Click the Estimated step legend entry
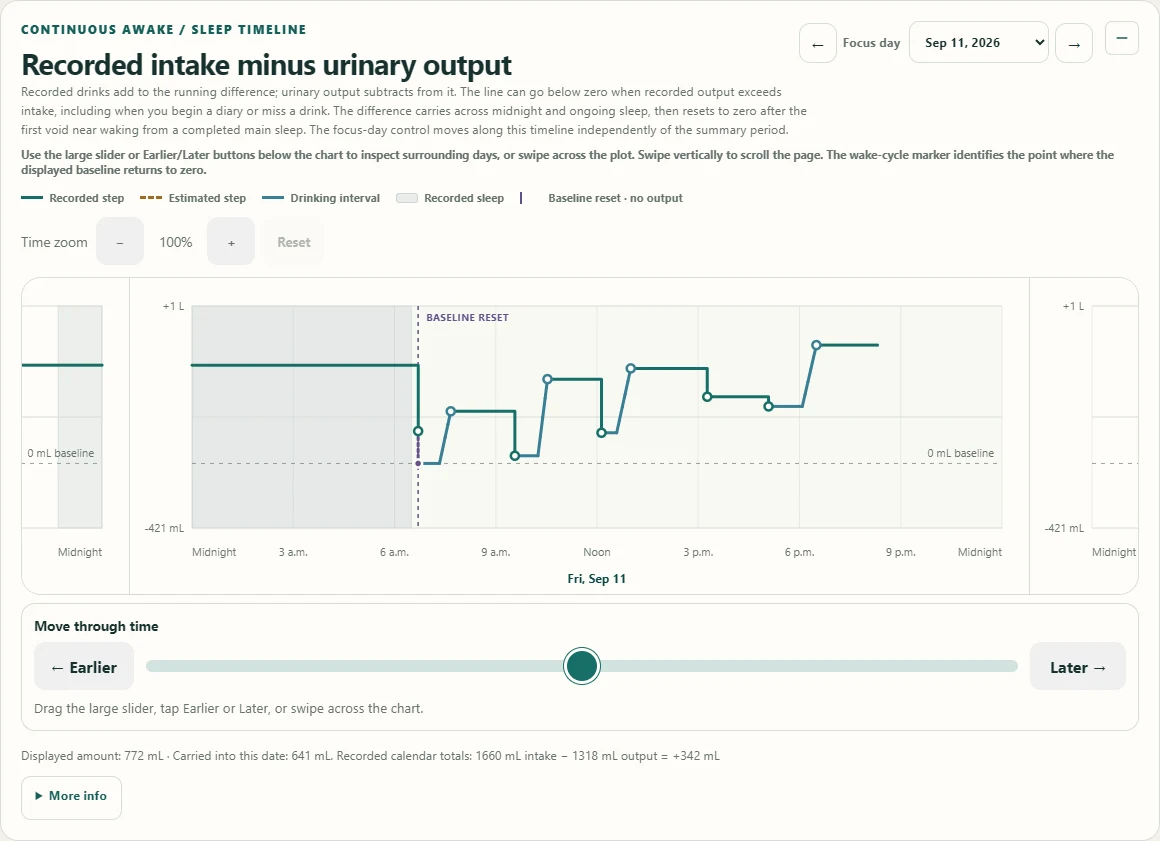 (x=192, y=198)
